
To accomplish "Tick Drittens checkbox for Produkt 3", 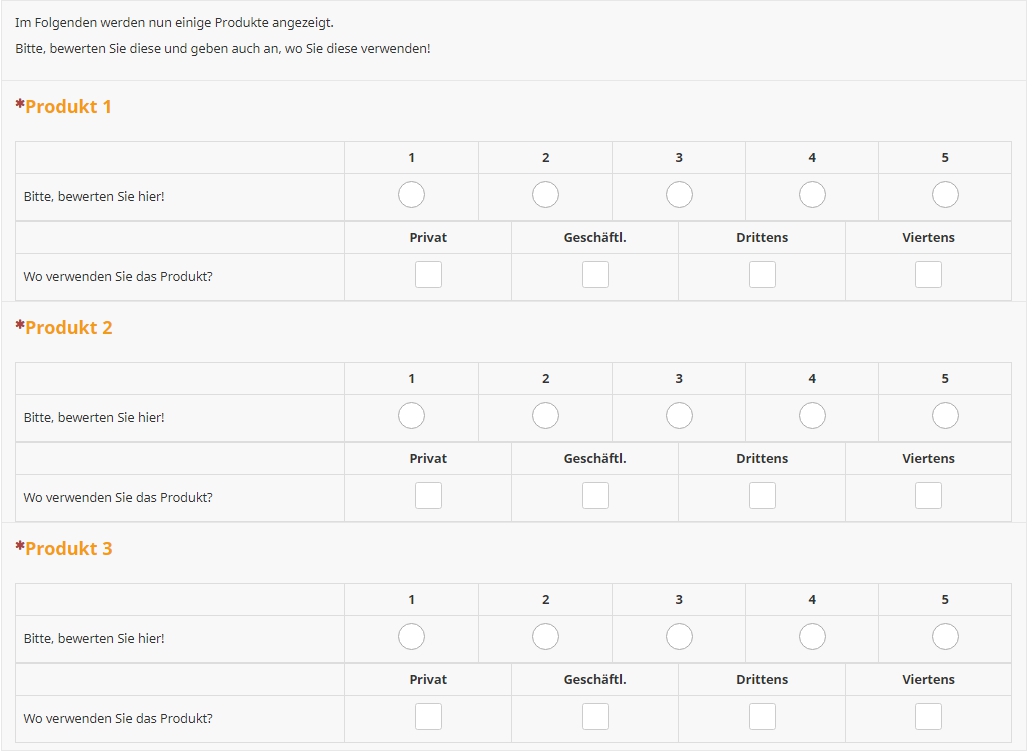I will tap(762, 717).
